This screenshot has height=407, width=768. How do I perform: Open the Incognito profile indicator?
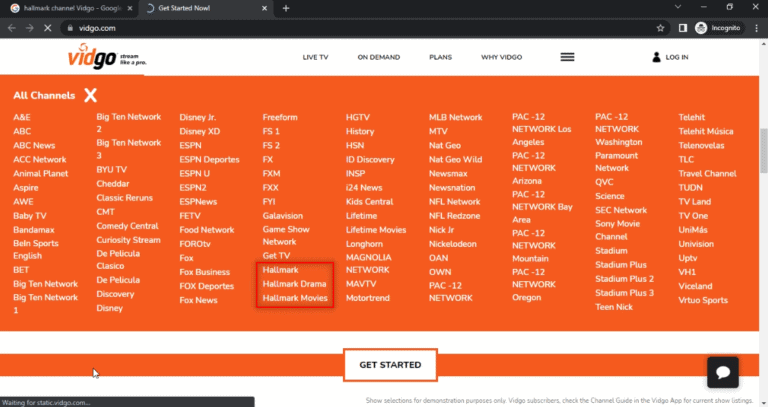click(718, 28)
